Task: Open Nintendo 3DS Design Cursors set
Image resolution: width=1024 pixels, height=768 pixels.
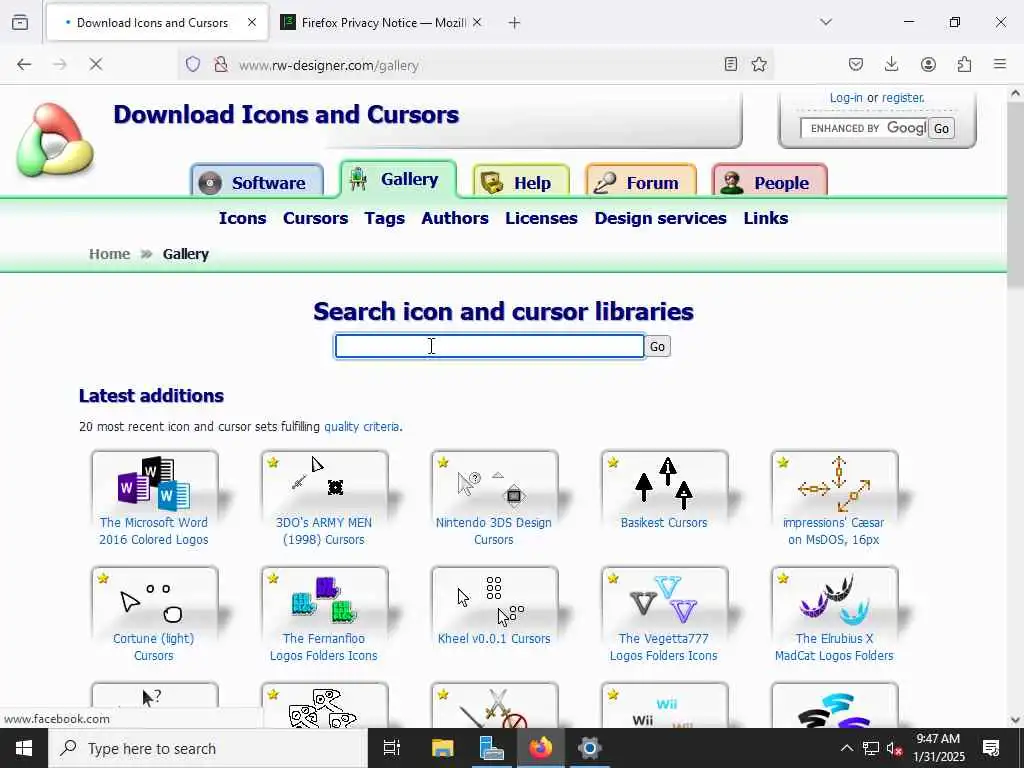Action: (x=494, y=499)
